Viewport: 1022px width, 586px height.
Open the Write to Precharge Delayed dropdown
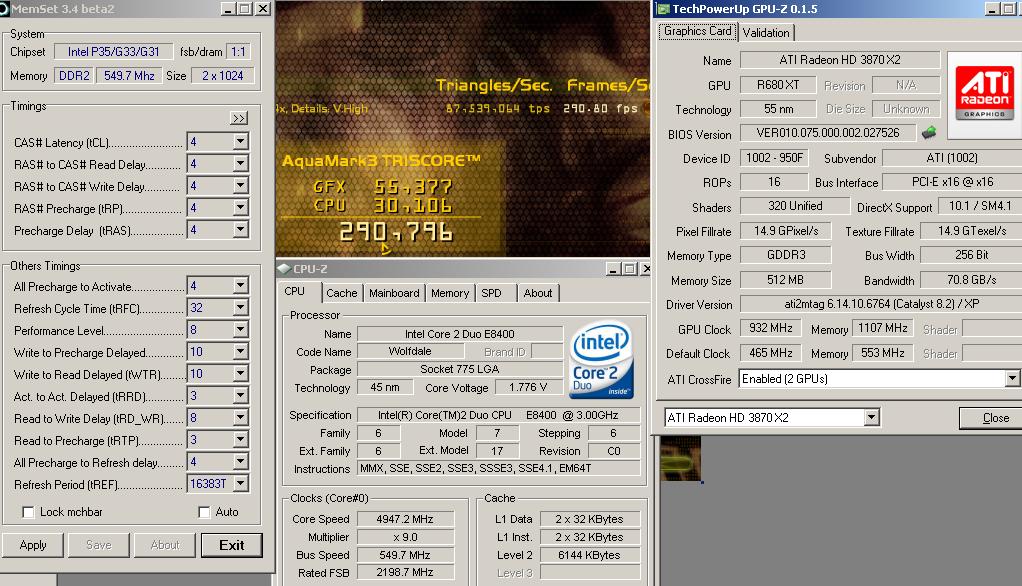click(241, 352)
